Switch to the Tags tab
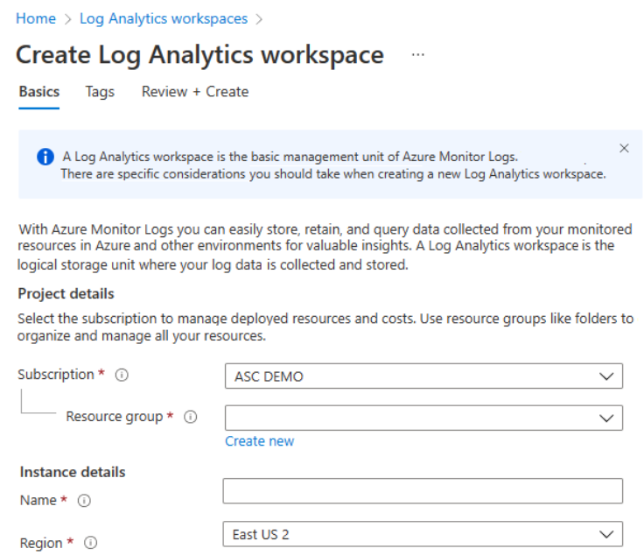The image size is (643, 557). pyautogui.click(x=100, y=92)
